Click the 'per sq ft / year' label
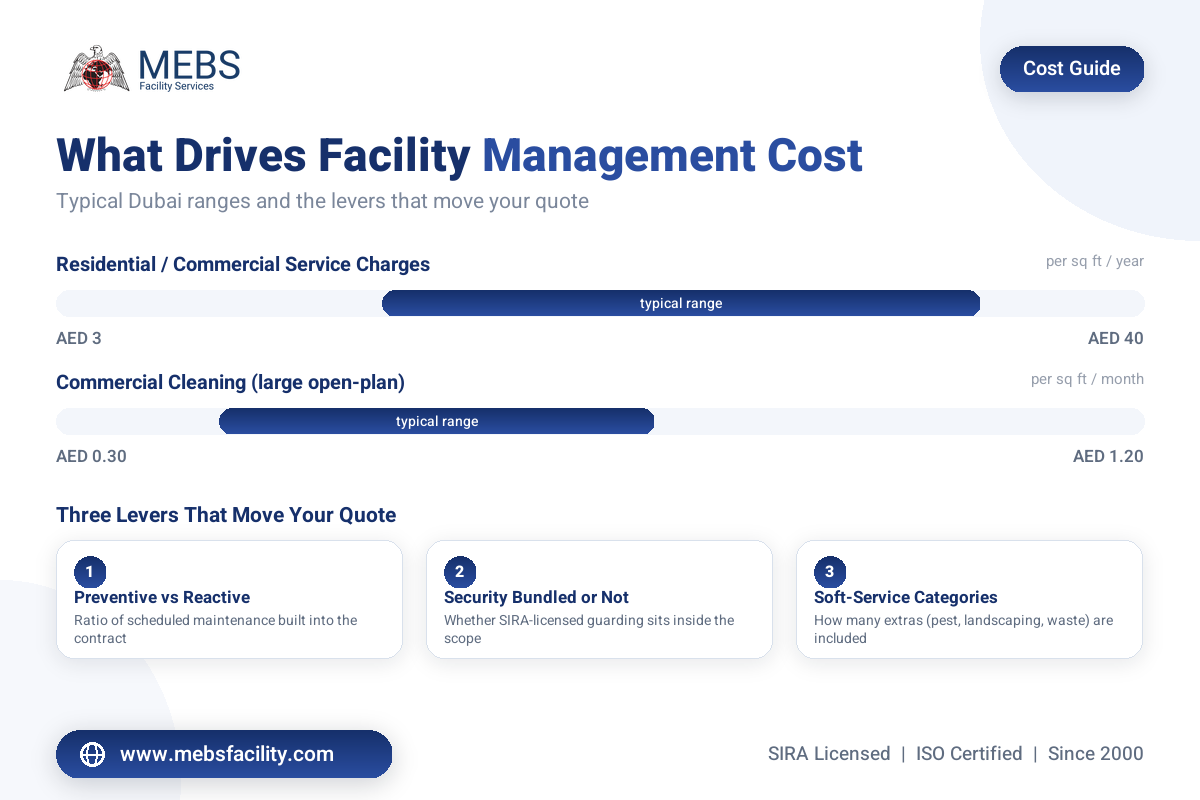Viewport: 1200px width, 800px height. point(1095,262)
